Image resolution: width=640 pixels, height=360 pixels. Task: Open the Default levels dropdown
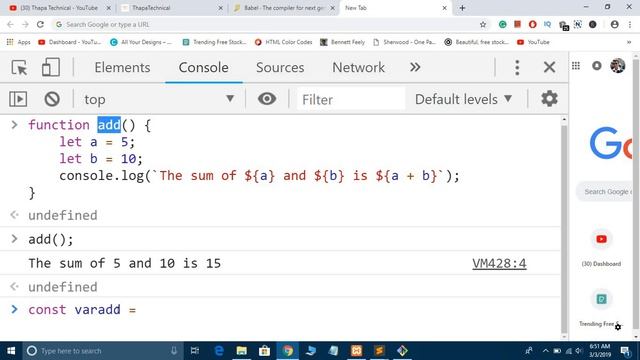point(463,99)
